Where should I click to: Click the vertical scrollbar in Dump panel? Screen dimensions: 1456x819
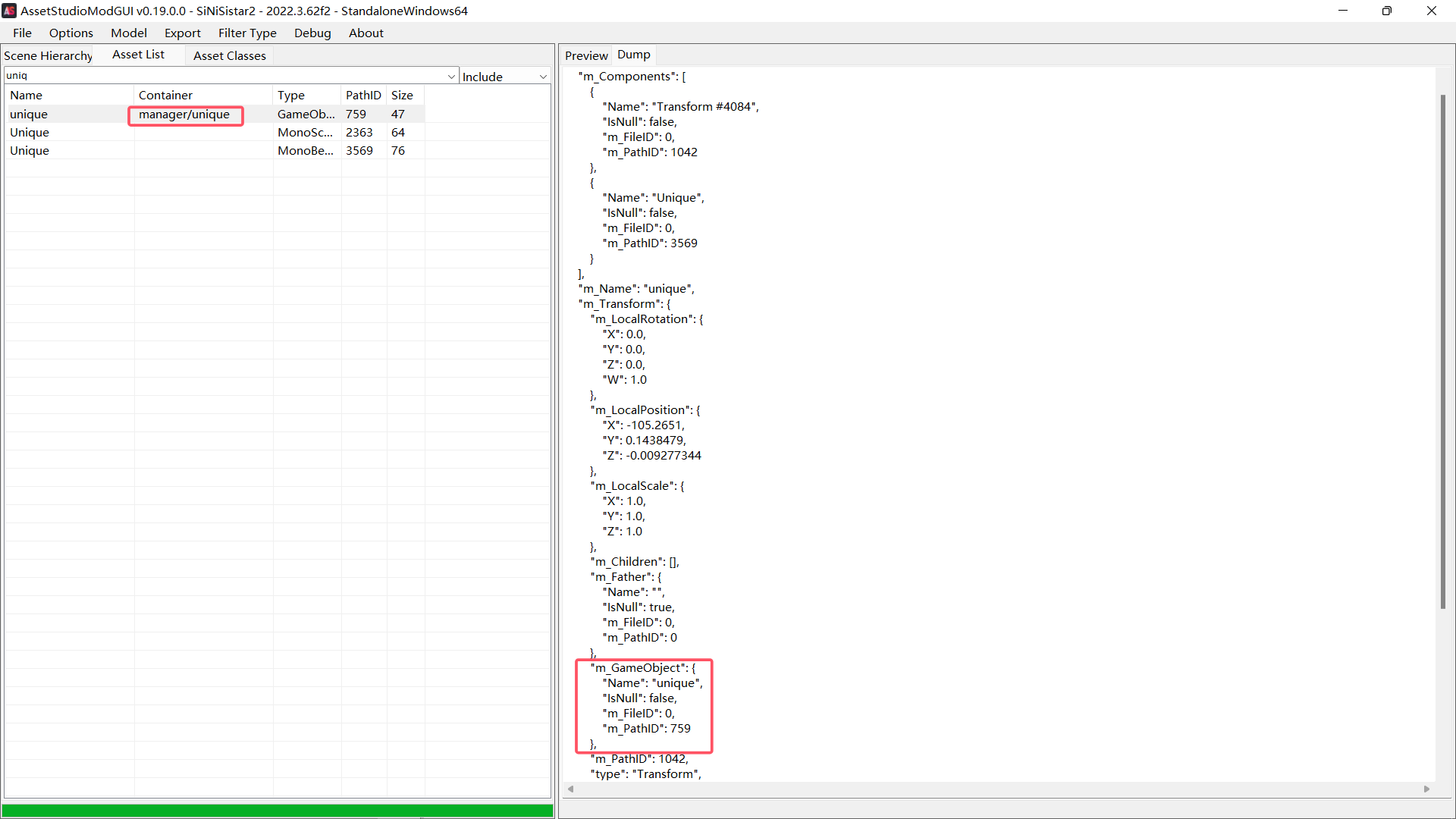click(x=1442, y=350)
